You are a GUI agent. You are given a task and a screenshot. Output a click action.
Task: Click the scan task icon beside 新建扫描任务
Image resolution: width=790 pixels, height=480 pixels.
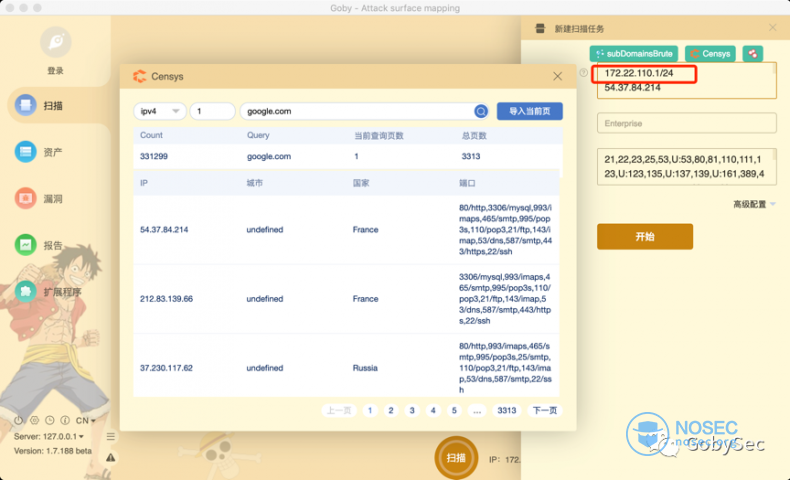pos(540,28)
